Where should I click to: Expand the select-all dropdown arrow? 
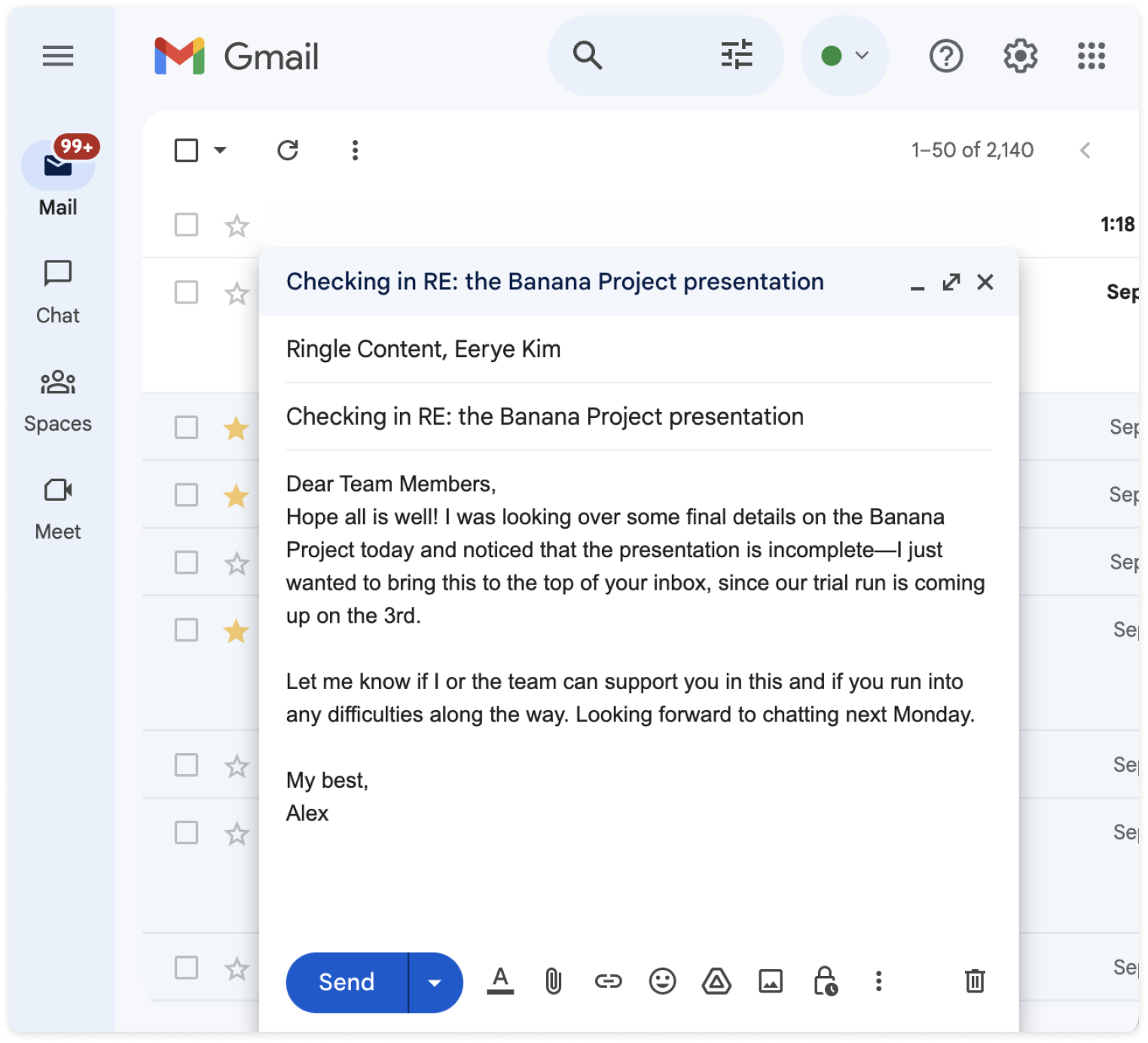[x=220, y=150]
